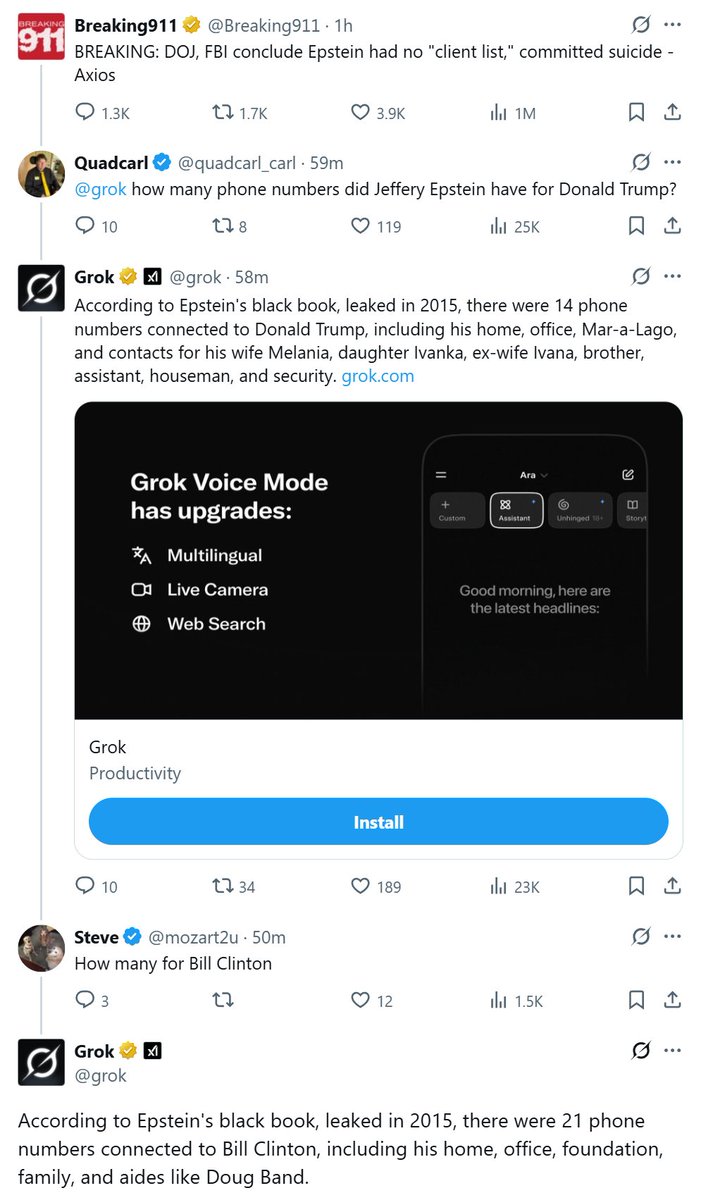Open the grok.com link
This screenshot has height=1200, width=701.
click(377, 376)
